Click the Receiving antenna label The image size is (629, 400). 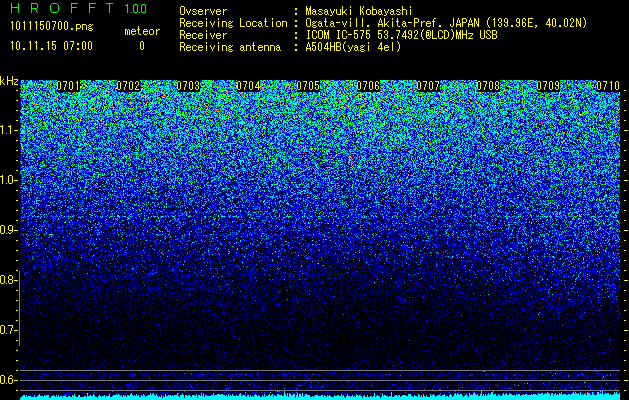(230, 47)
